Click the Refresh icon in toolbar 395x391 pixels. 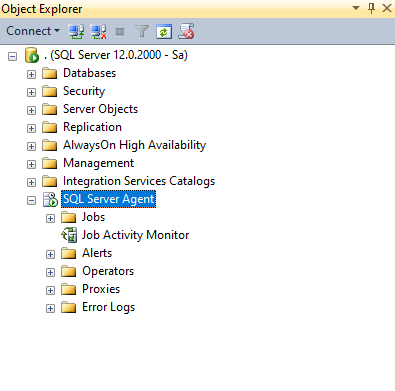pos(164,32)
